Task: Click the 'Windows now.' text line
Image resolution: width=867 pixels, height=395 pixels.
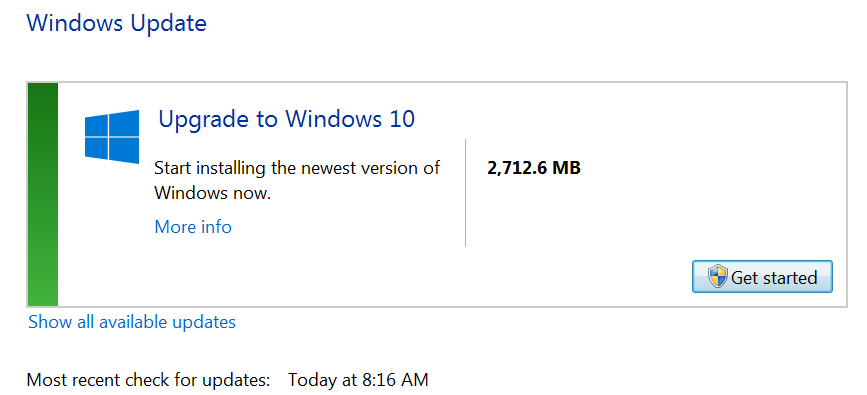Action: click(x=212, y=194)
